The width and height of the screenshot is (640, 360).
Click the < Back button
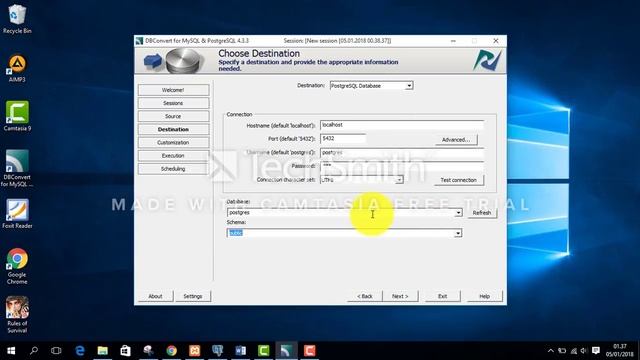point(364,296)
